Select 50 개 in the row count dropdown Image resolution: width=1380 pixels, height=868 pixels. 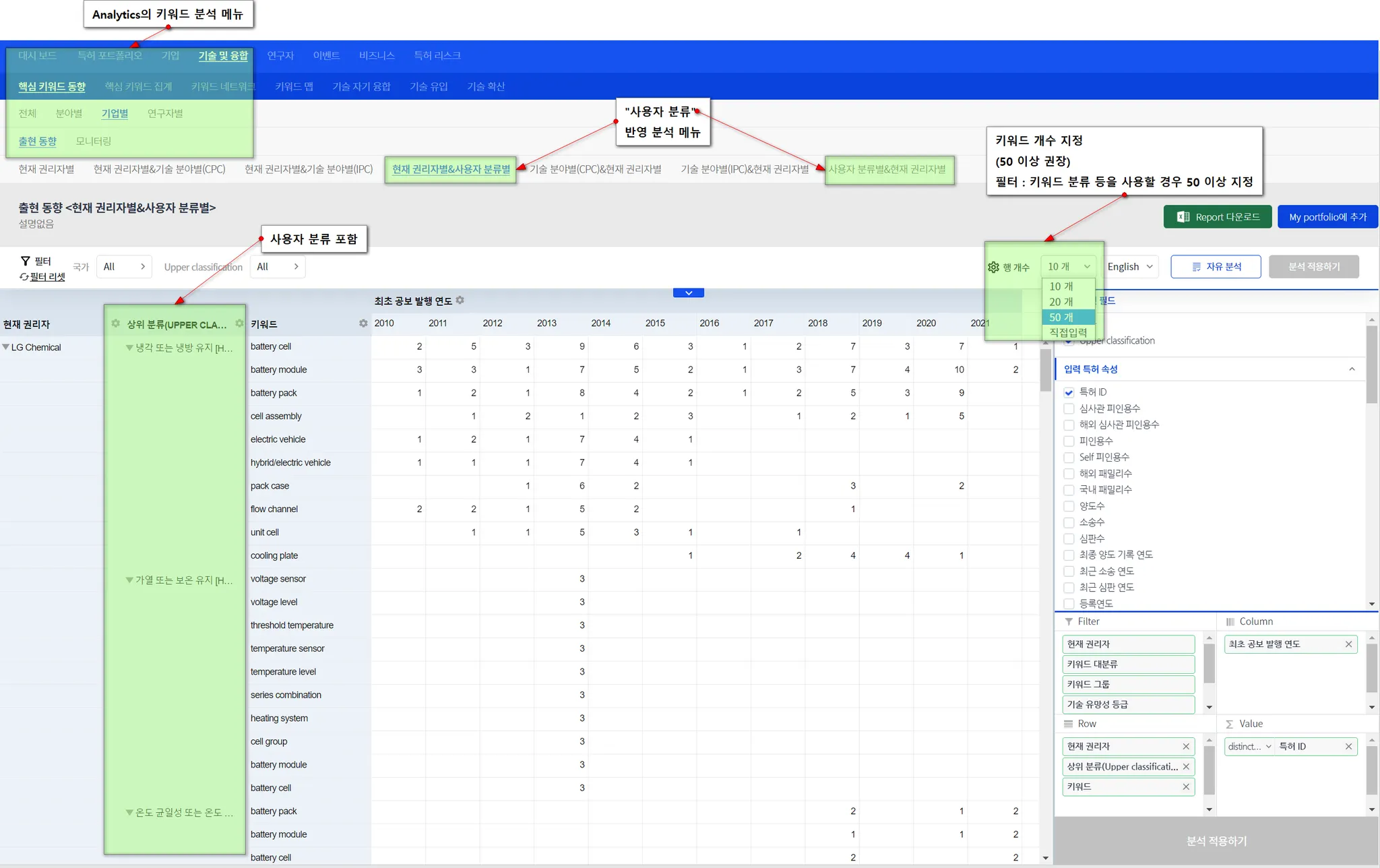click(x=1061, y=317)
